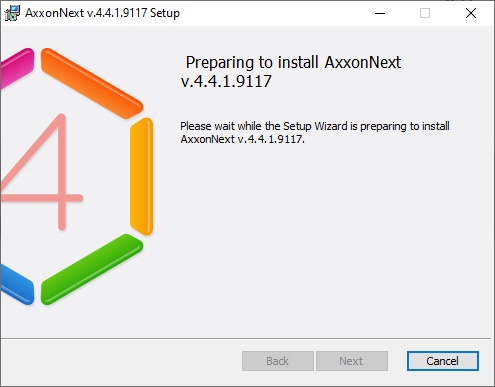Click the v.4.4.1.9117 version heading line
Viewport: 495px width, 387px height.
(226, 81)
